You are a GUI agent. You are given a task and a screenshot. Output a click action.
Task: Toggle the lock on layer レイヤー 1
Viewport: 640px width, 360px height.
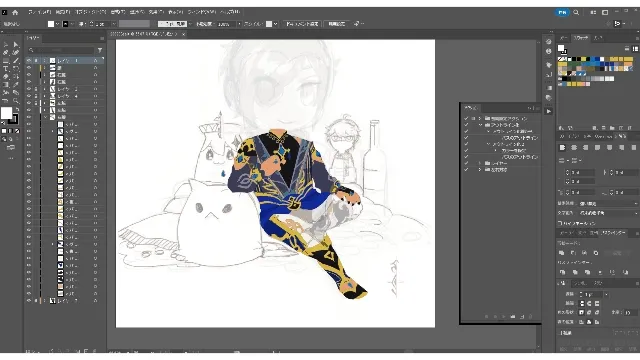click(36, 60)
